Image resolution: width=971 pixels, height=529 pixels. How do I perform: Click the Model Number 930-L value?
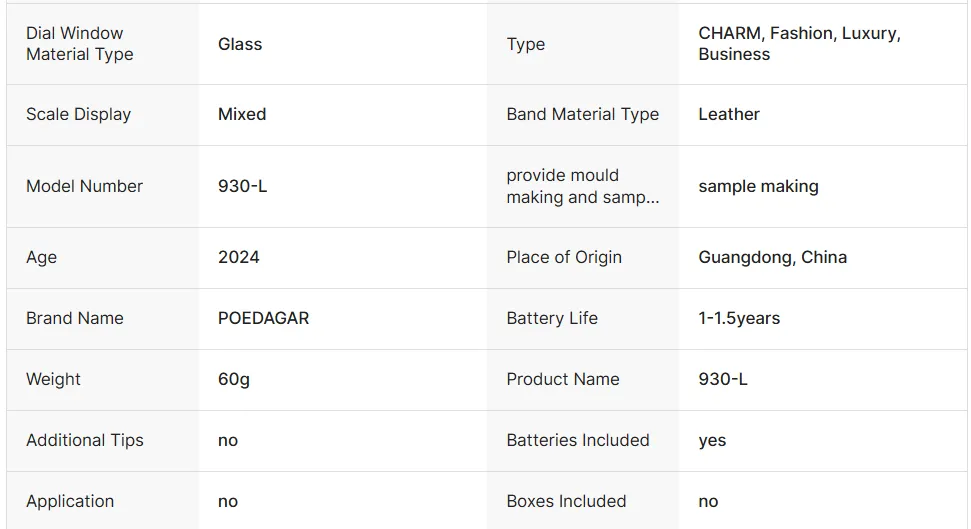coord(242,186)
